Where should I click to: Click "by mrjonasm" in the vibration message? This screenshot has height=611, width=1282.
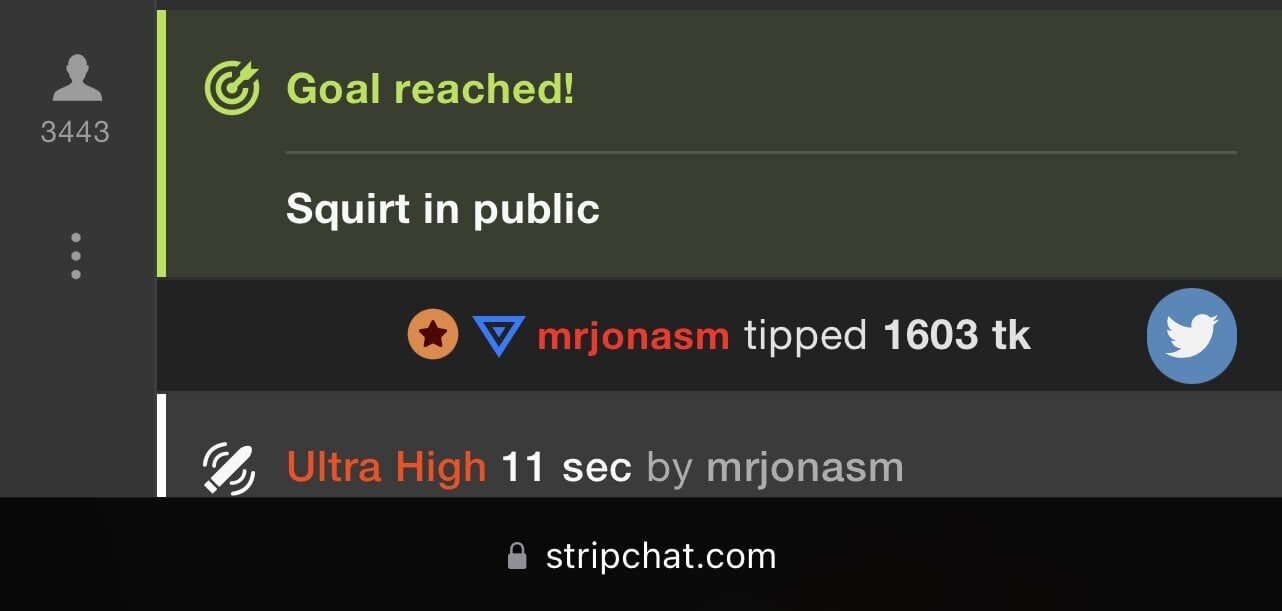[775, 468]
